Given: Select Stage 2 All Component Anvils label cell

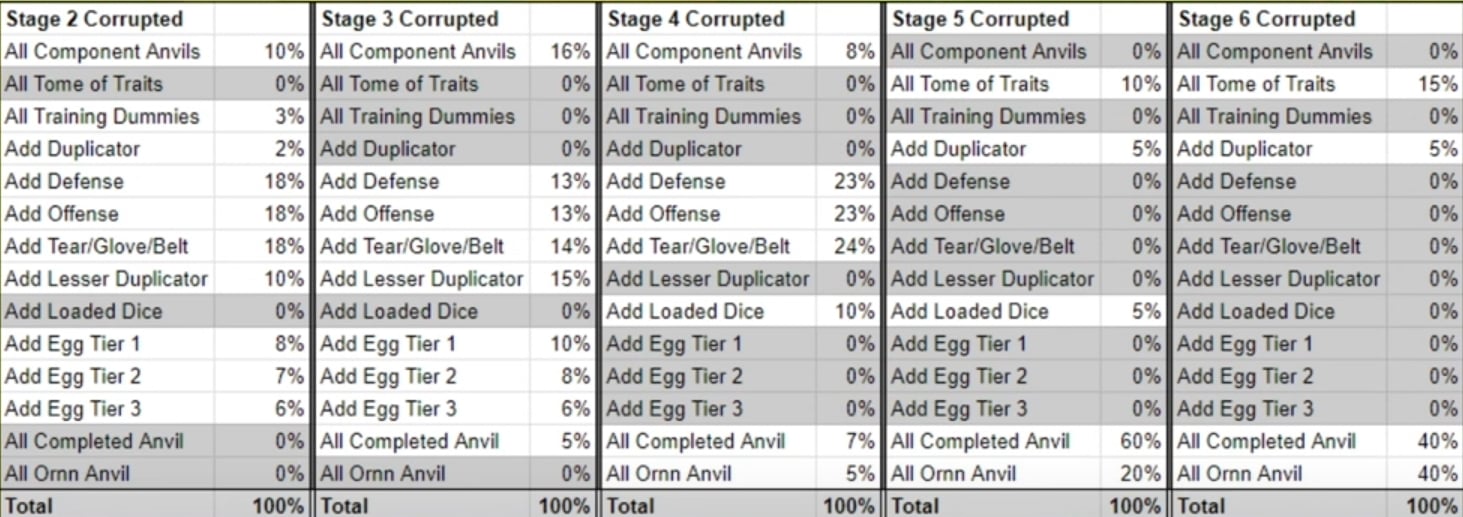Looking at the screenshot, I should coord(102,51).
